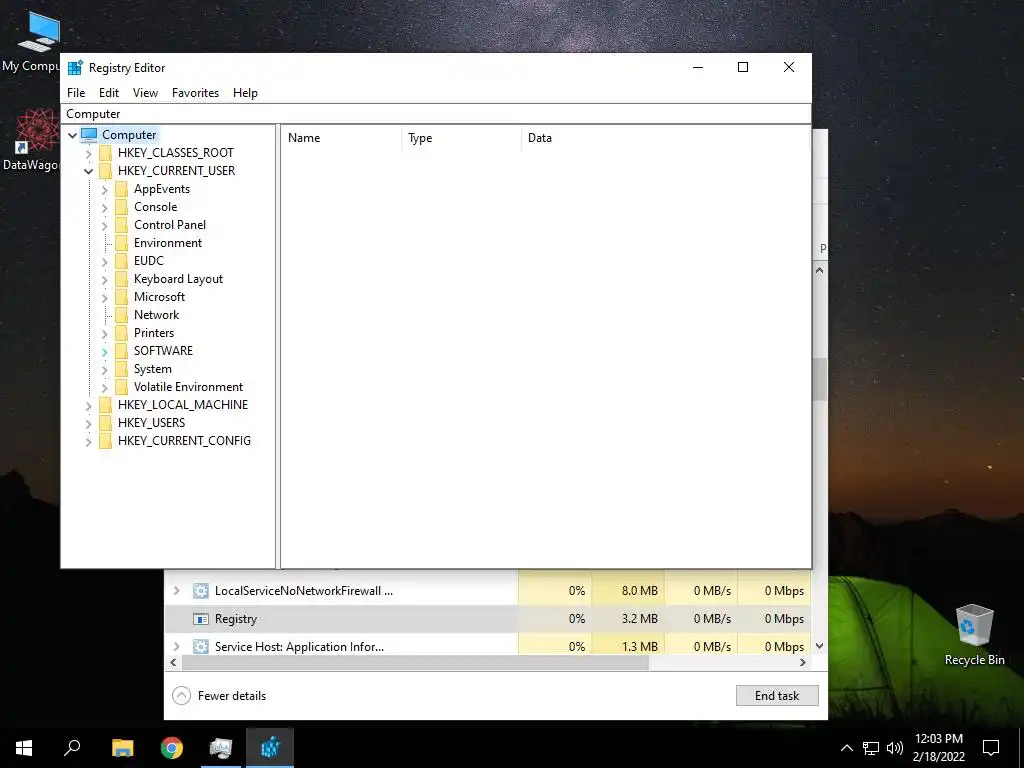Open the Edit menu
Image resolution: width=1024 pixels, height=768 pixels.
click(108, 93)
